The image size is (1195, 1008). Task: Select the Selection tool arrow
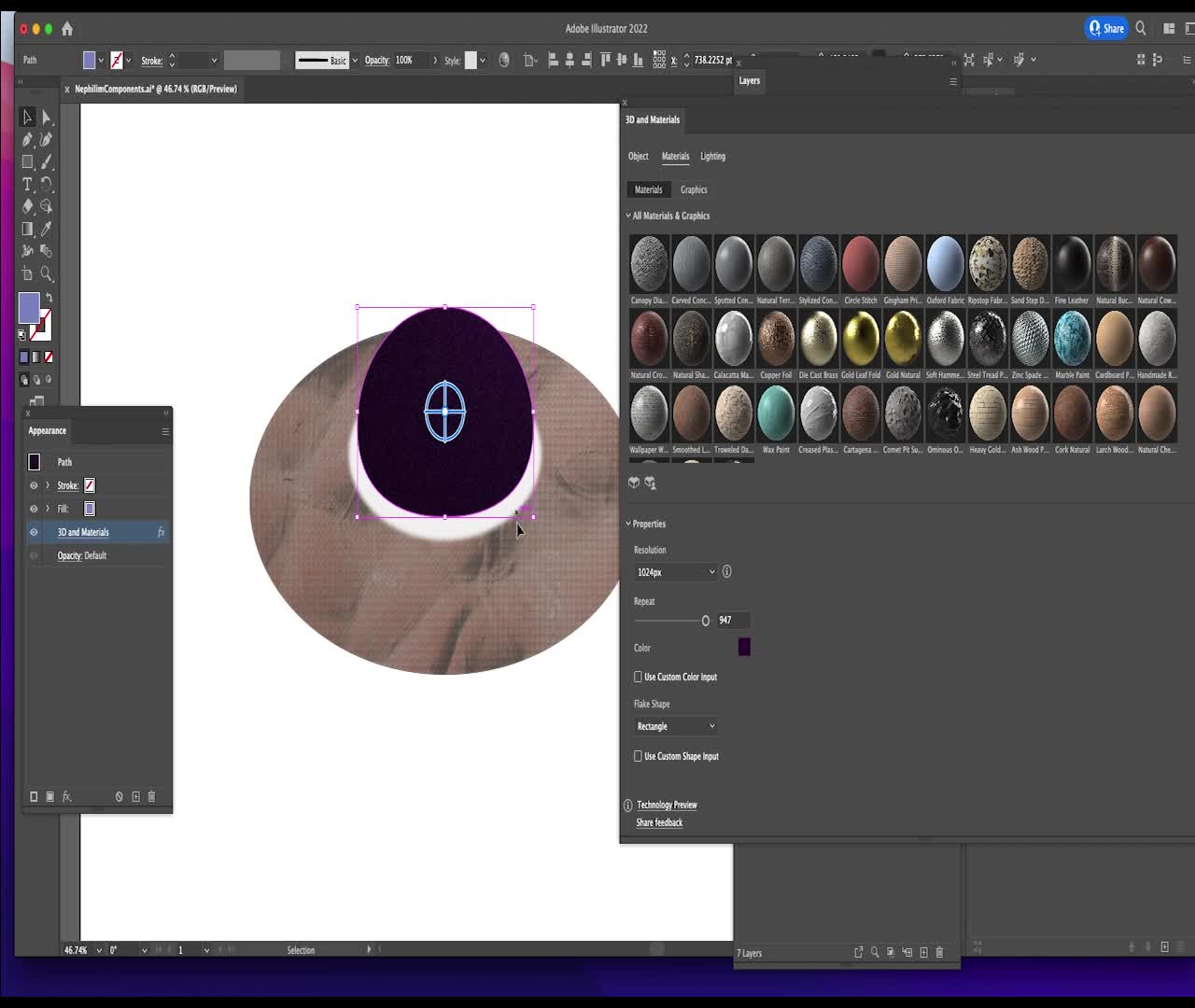28,118
